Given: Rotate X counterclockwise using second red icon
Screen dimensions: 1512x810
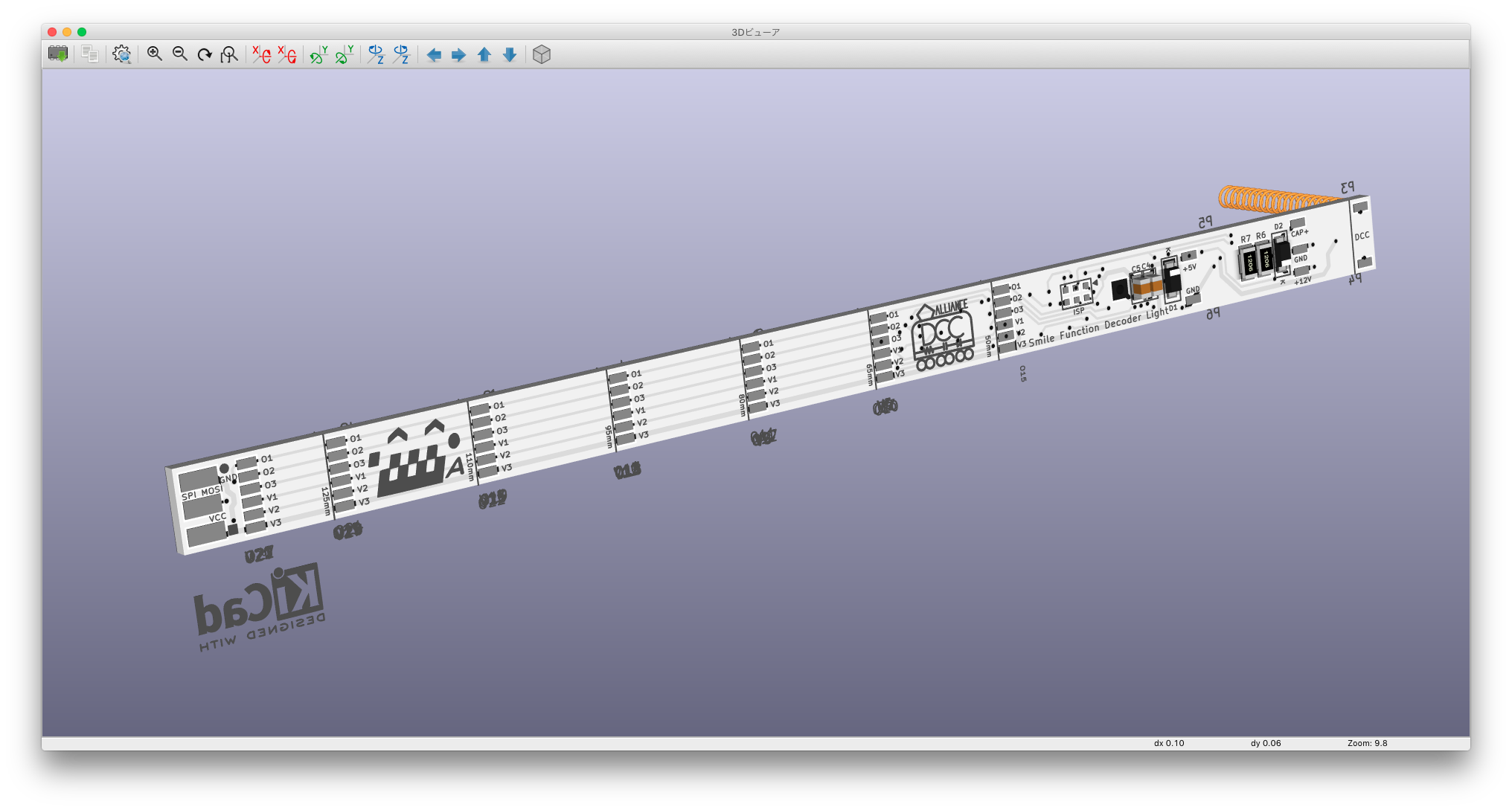Looking at the screenshot, I should coord(287,54).
